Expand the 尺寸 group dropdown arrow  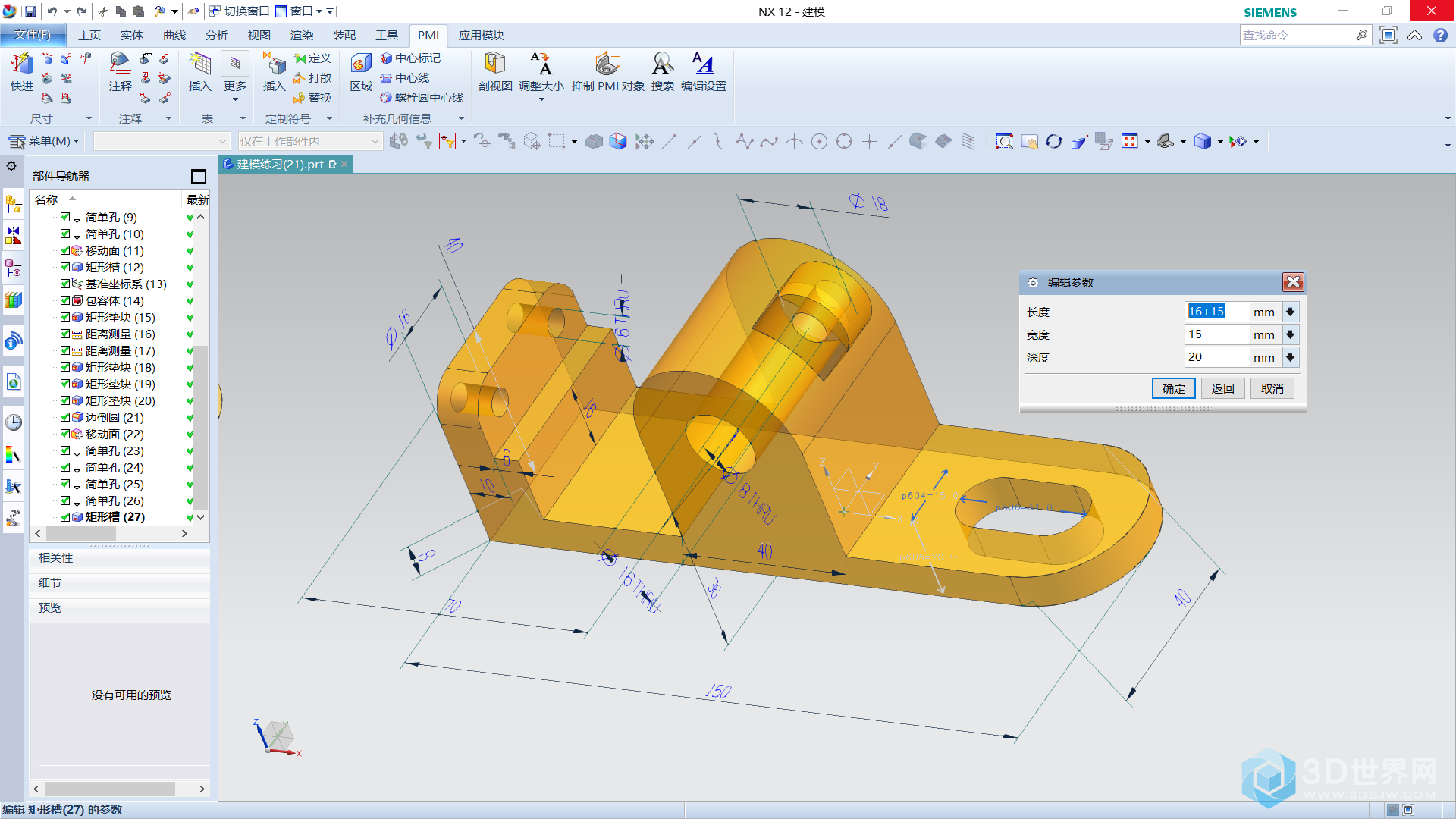tap(89, 118)
